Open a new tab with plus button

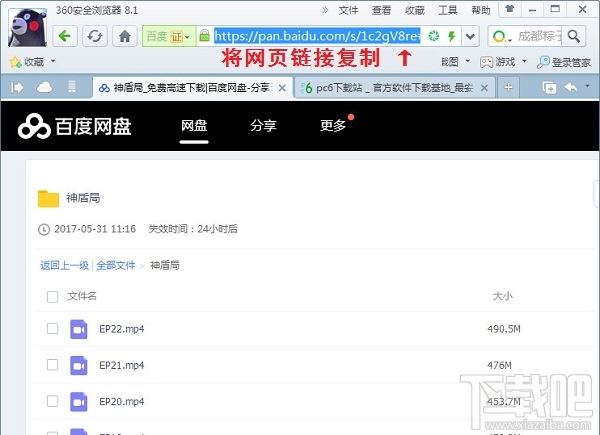(508, 88)
